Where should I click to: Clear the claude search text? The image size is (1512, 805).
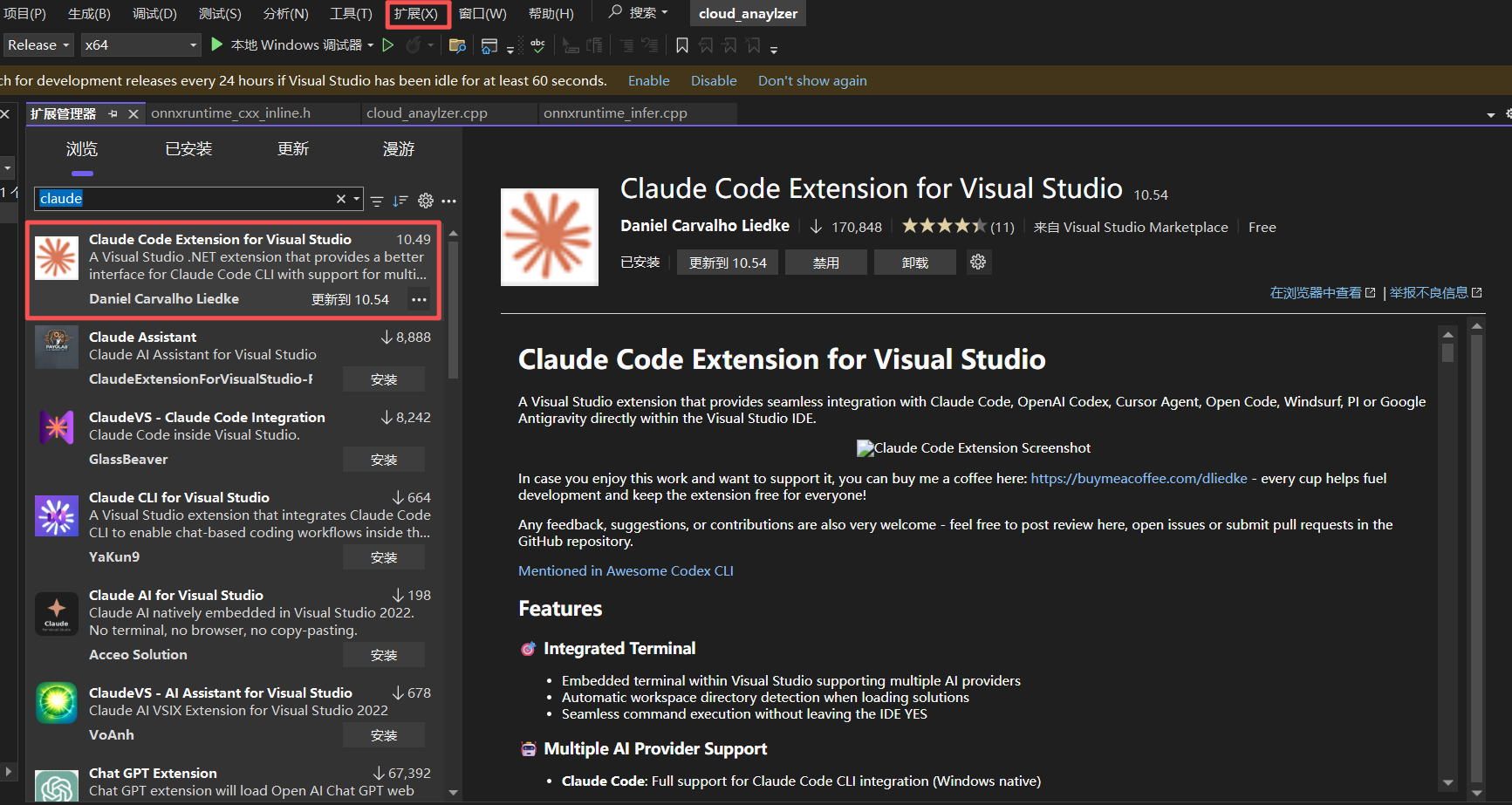coord(341,199)
